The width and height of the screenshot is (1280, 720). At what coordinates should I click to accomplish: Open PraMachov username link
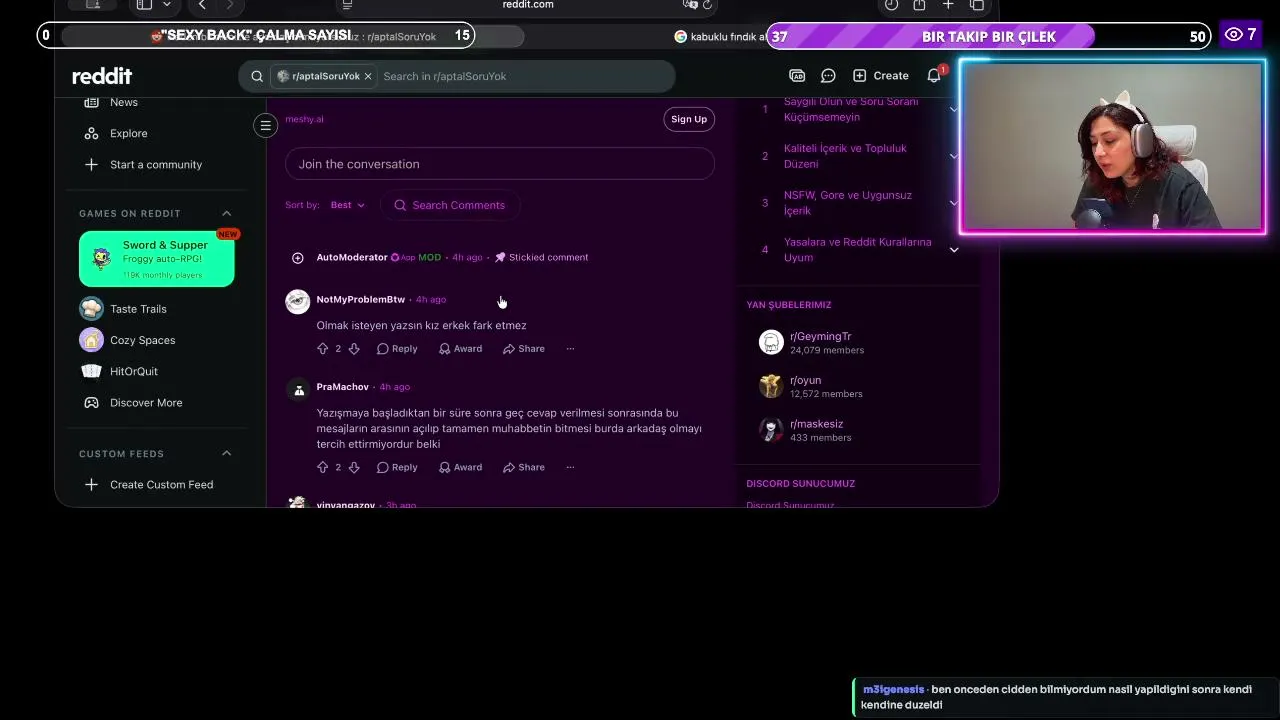(x=343, y=387)
